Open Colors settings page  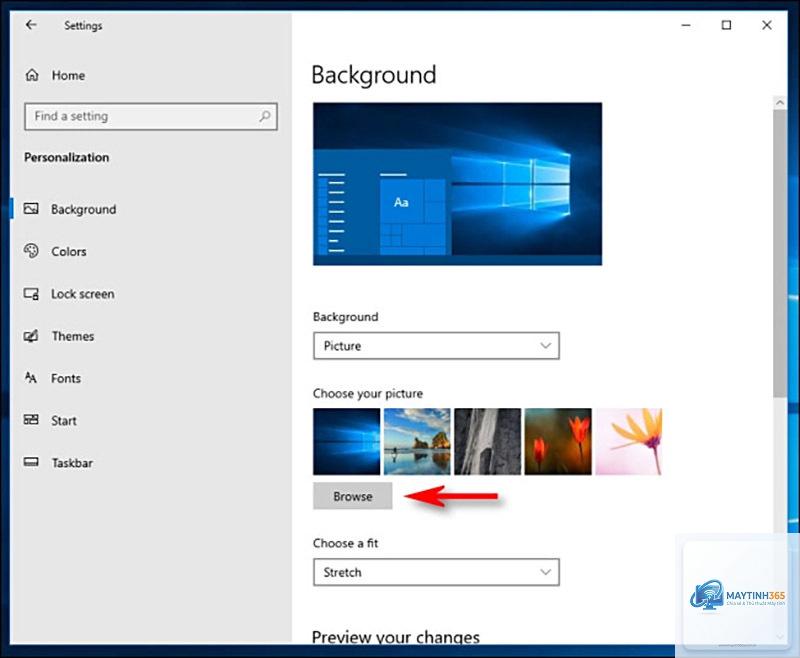pyautogui.click(x=69, y=251)
